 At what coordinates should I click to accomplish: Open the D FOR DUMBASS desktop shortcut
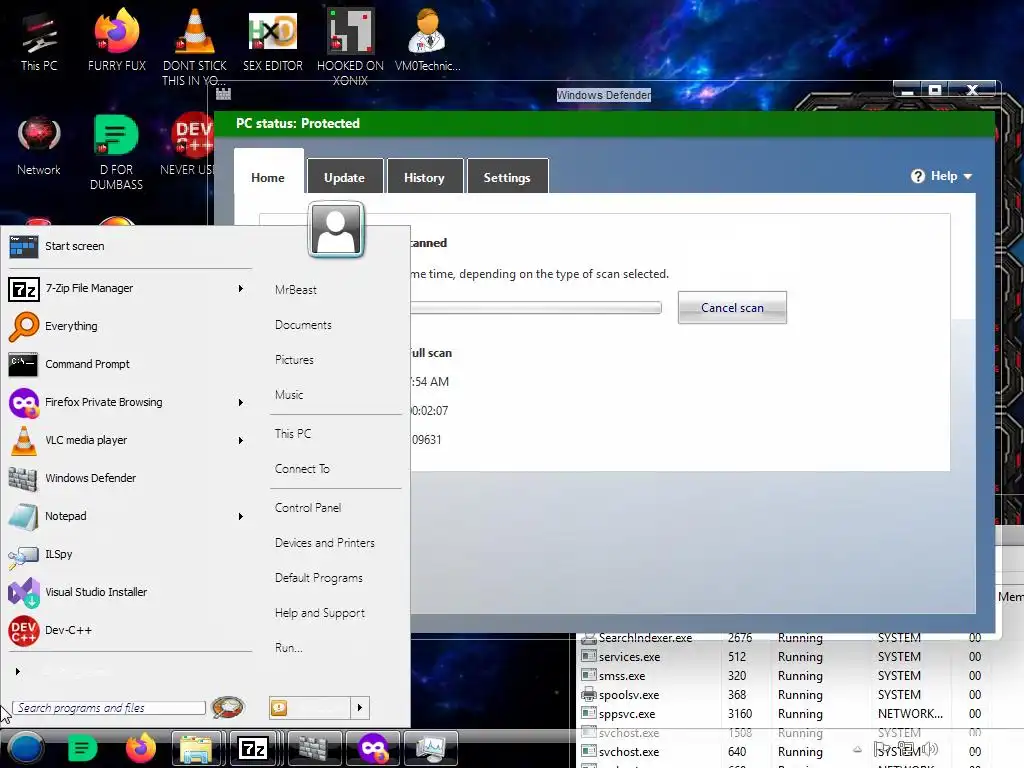pos(116,153)
